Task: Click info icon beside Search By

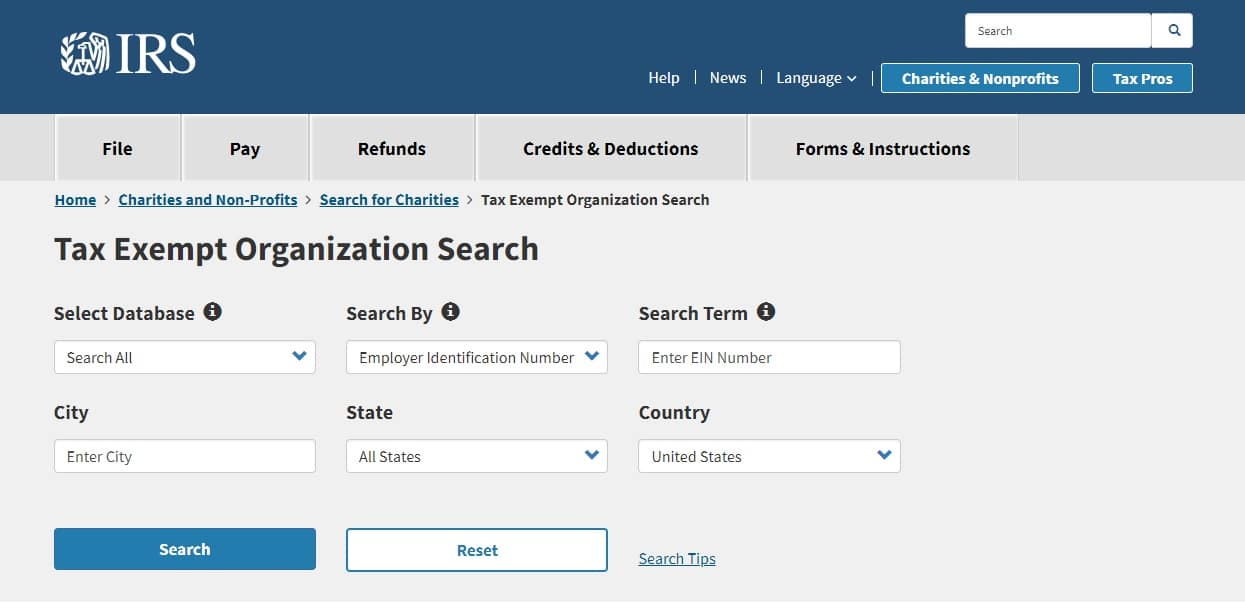Action: coord(450,312)
